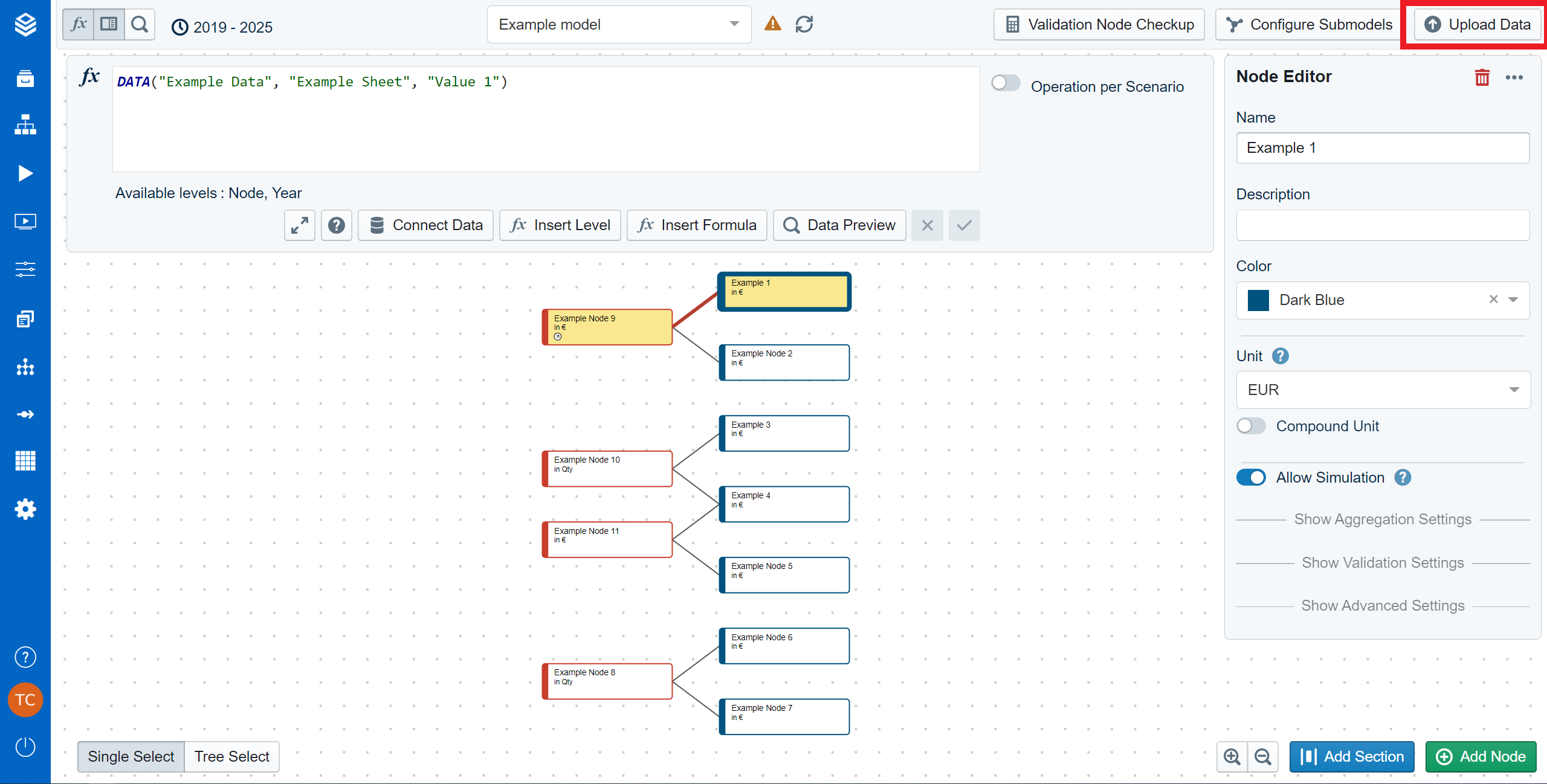The height and width of the screenshot is (784, 1547).
Task: Toggle Operation per Scenario switch
Action: (1006, 83)
